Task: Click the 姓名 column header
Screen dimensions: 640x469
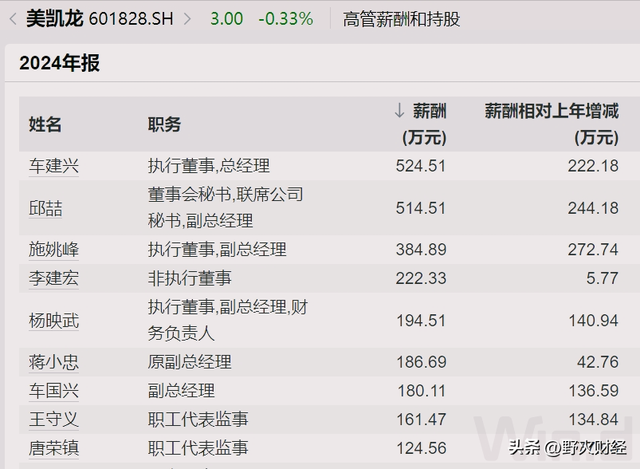Action: [45, 124]
